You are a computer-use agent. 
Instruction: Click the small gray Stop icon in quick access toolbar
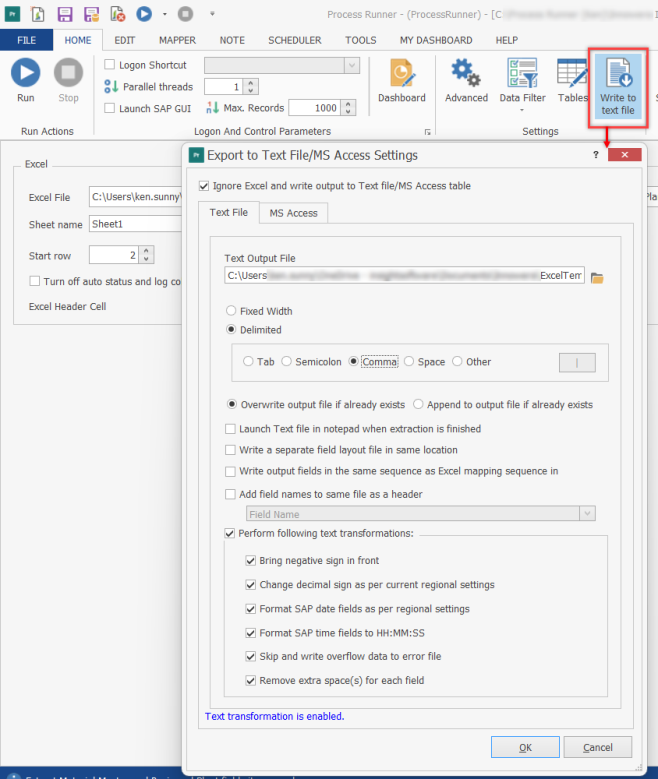(185, 14)
